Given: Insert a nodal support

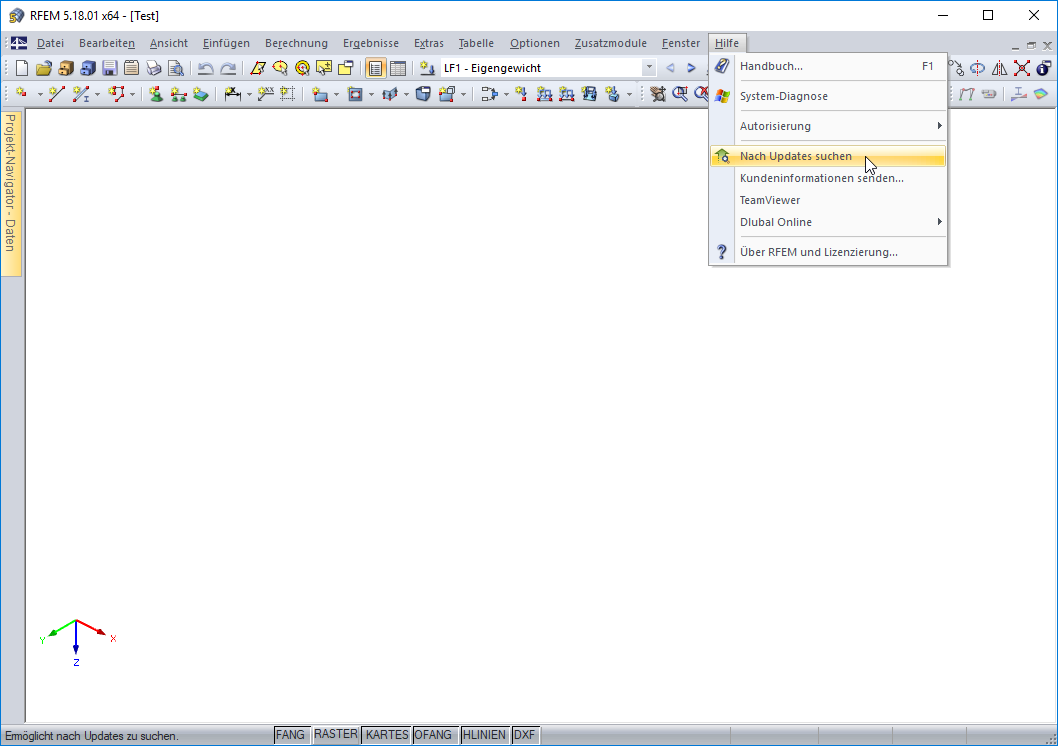Looking at the screenshot, I should 156,94.
